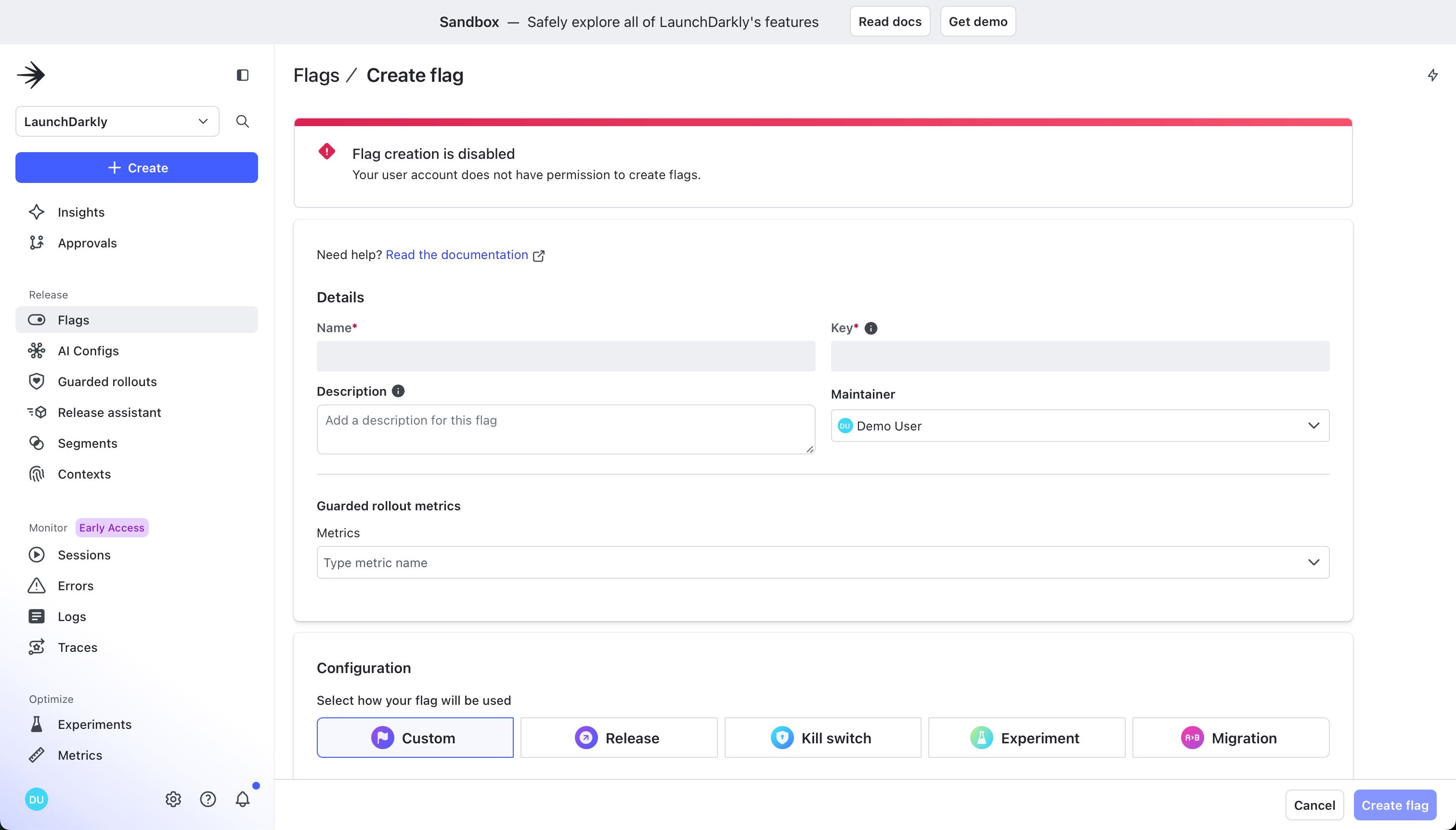Click the blue Create button

[x=137, y=168]
